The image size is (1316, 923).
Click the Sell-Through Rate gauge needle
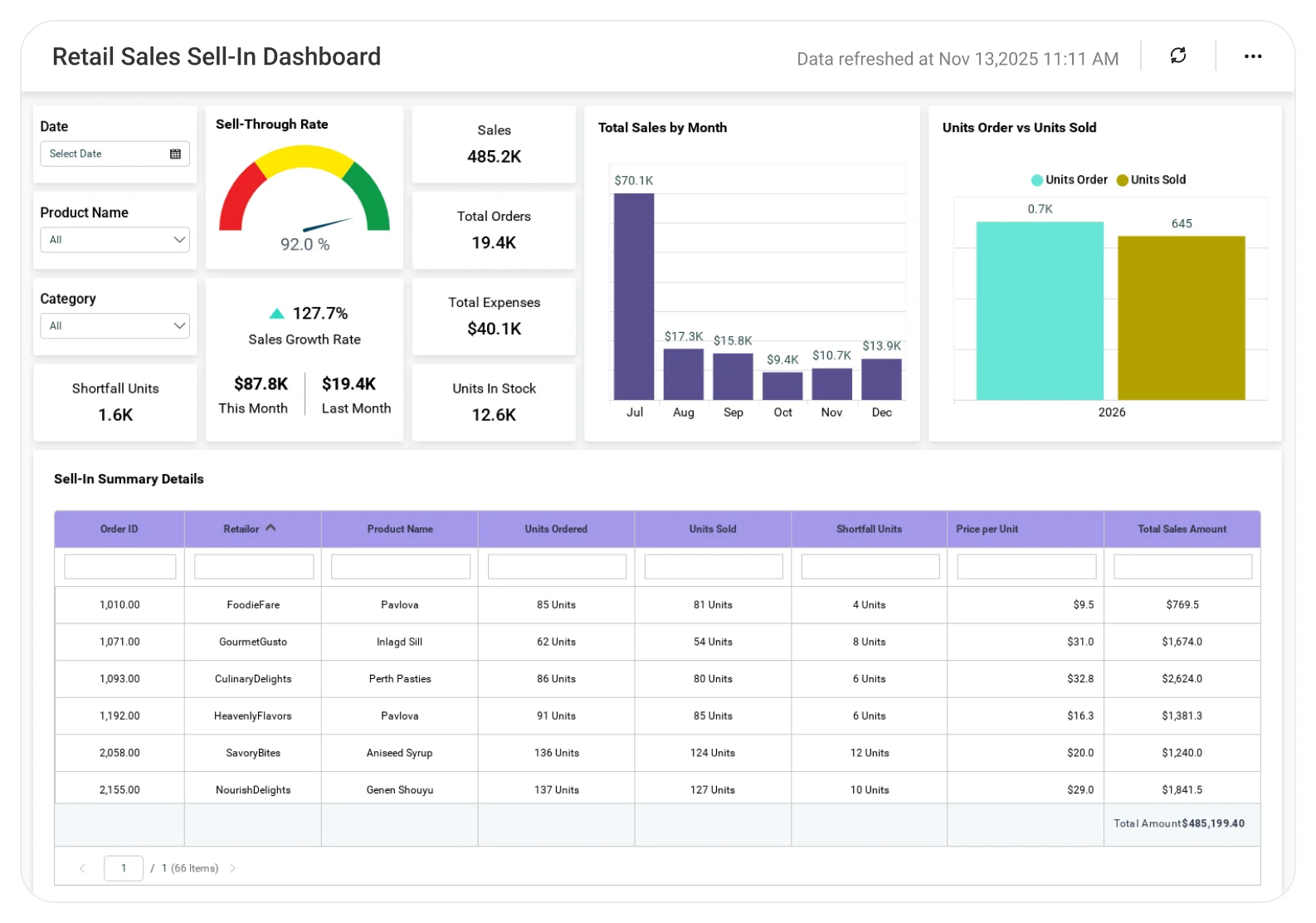click(328, 224)
